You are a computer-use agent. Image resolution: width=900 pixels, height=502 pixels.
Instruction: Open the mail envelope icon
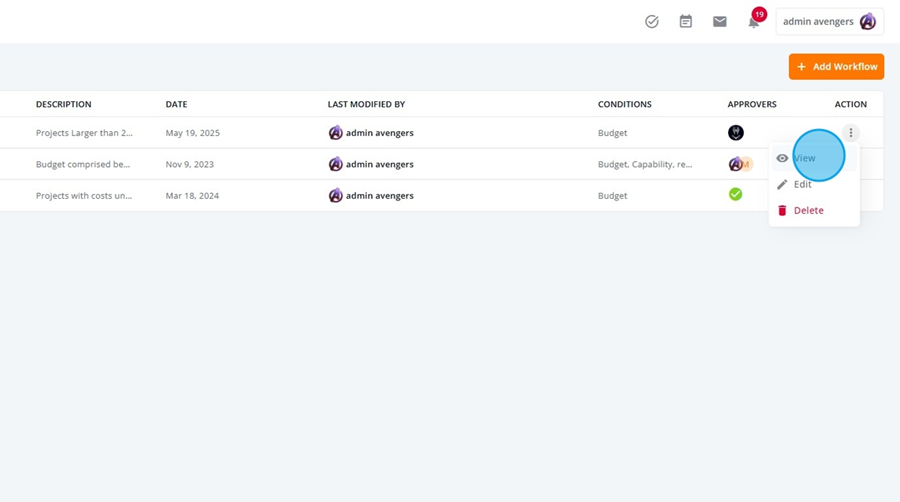tap(720, 22)
